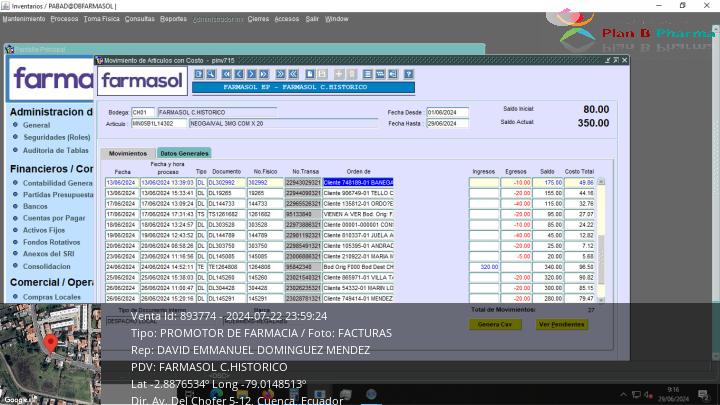Open Bancos sidebar link

pyautogui.click(x=35, y=207)
